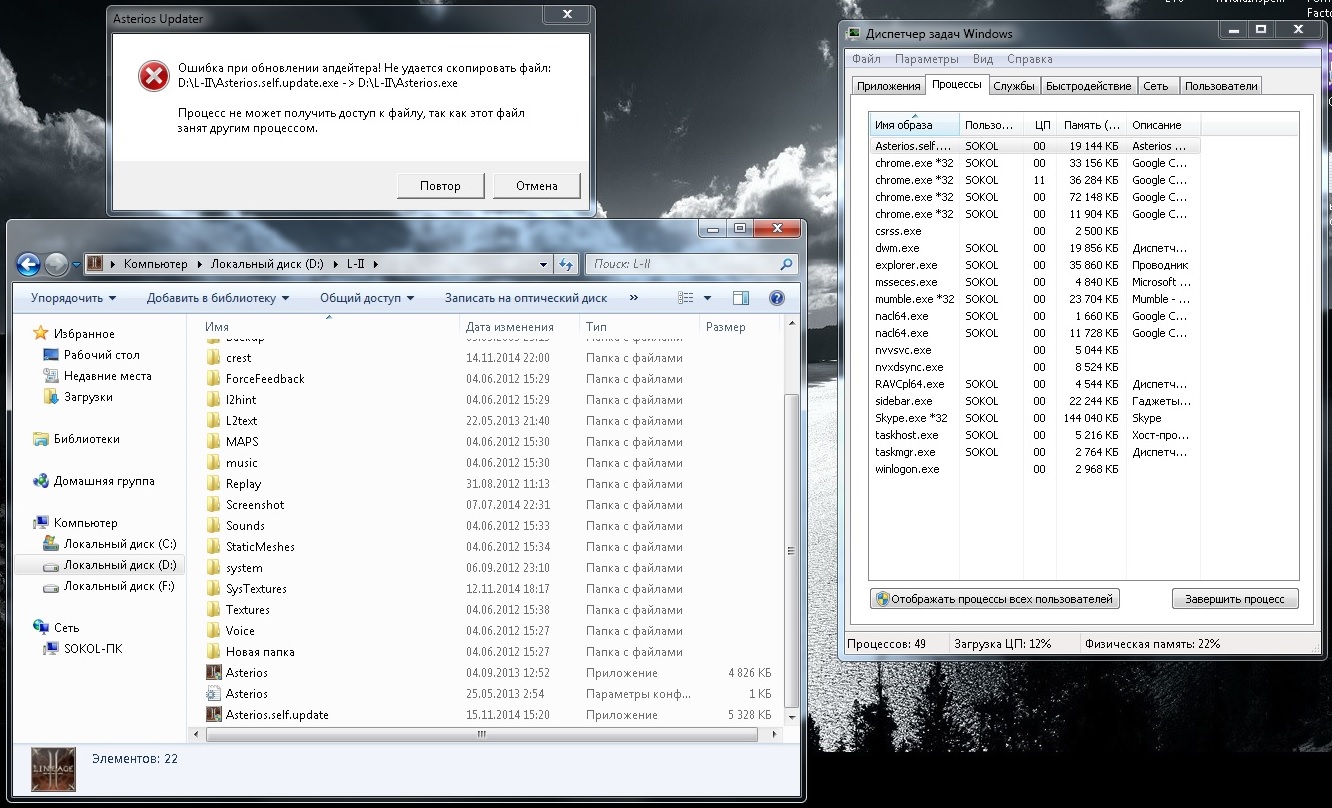Open Параметры menu in Task Manager
1332x808 pixels.
[x=926, y=59]
